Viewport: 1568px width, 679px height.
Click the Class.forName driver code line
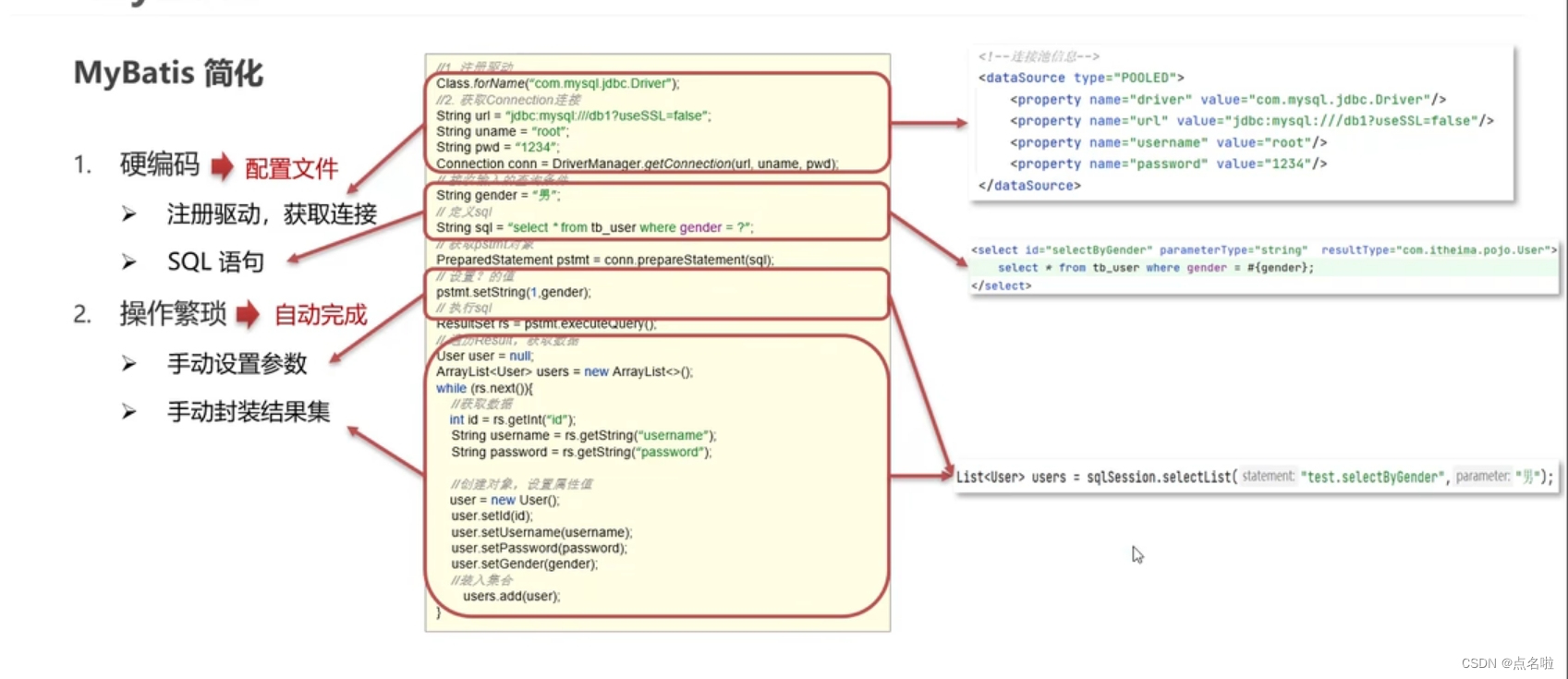coord(557,83)
